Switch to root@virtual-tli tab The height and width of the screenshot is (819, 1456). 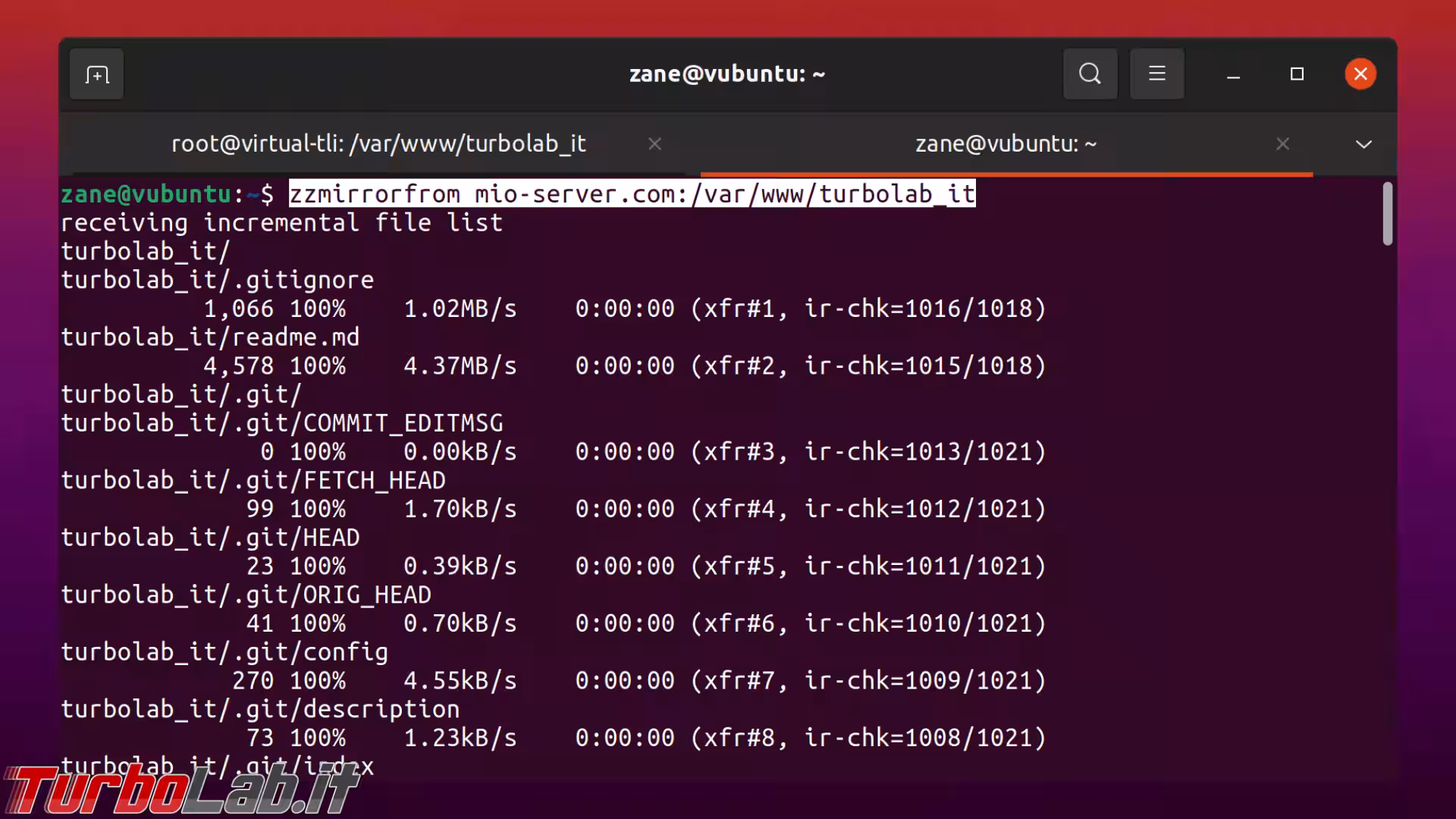(378, 144)
